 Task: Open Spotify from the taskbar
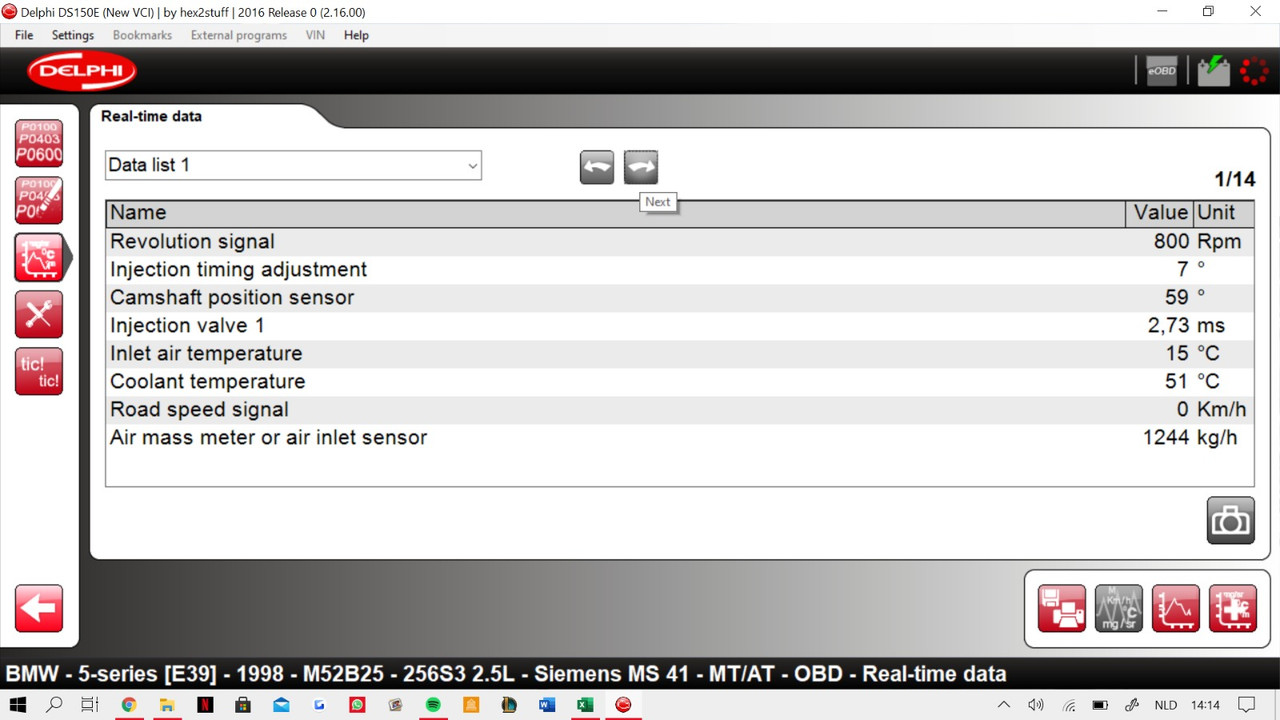pos(433,705)
